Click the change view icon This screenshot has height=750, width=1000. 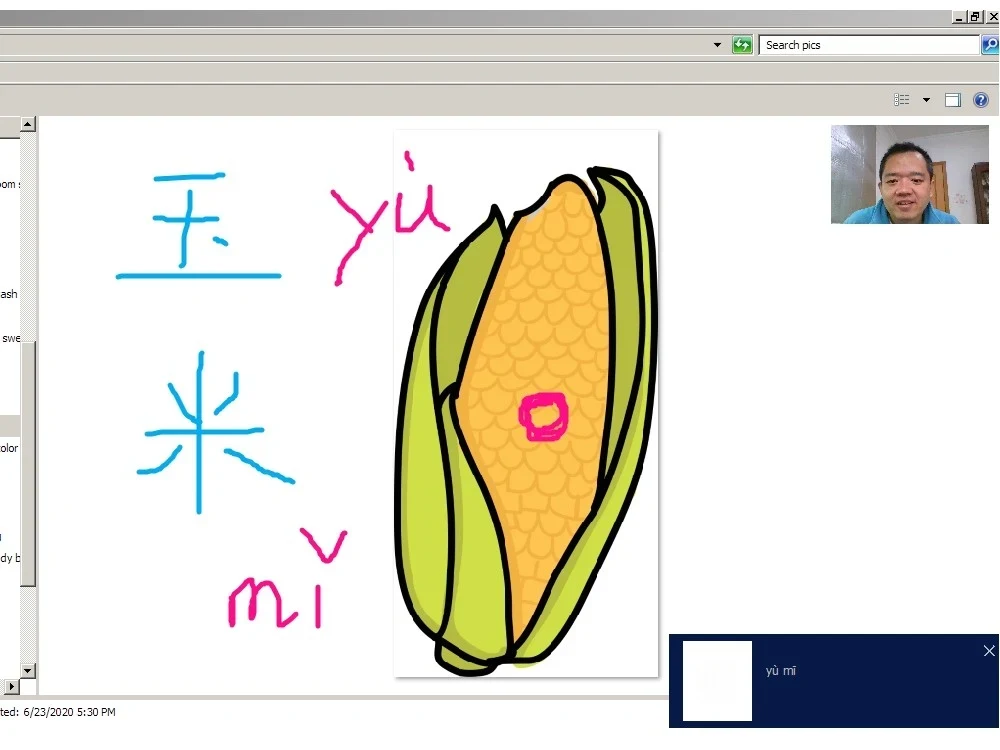click(x=902, y=99)
